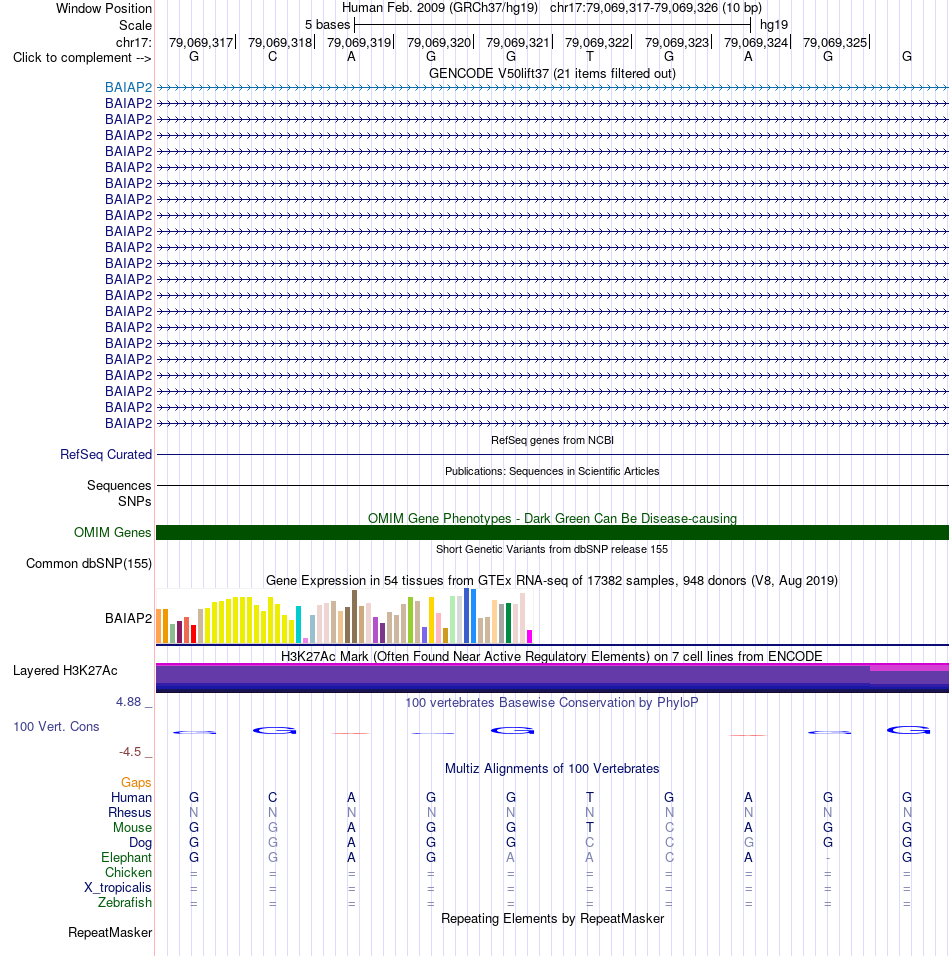Open the Layered H3K27Ac track label

click(x=65, y=671)
